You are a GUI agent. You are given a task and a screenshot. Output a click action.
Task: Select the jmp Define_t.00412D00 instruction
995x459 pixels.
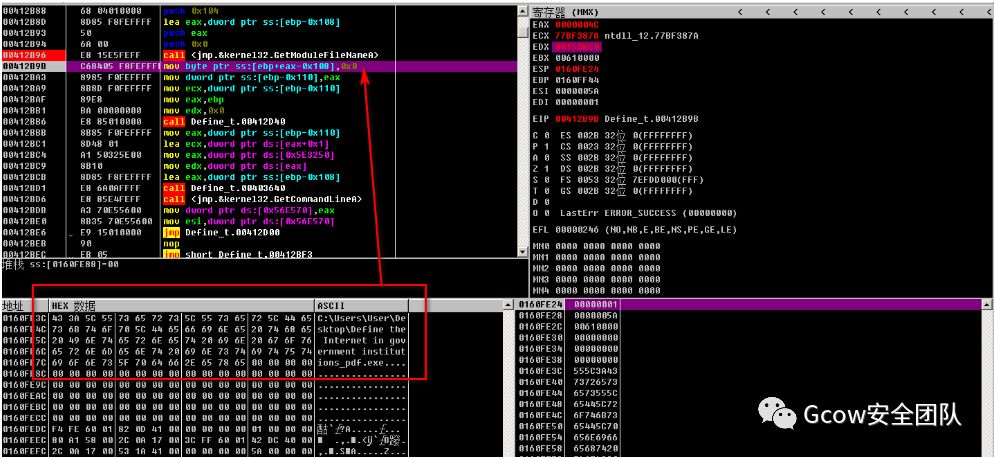coord(222,232)
